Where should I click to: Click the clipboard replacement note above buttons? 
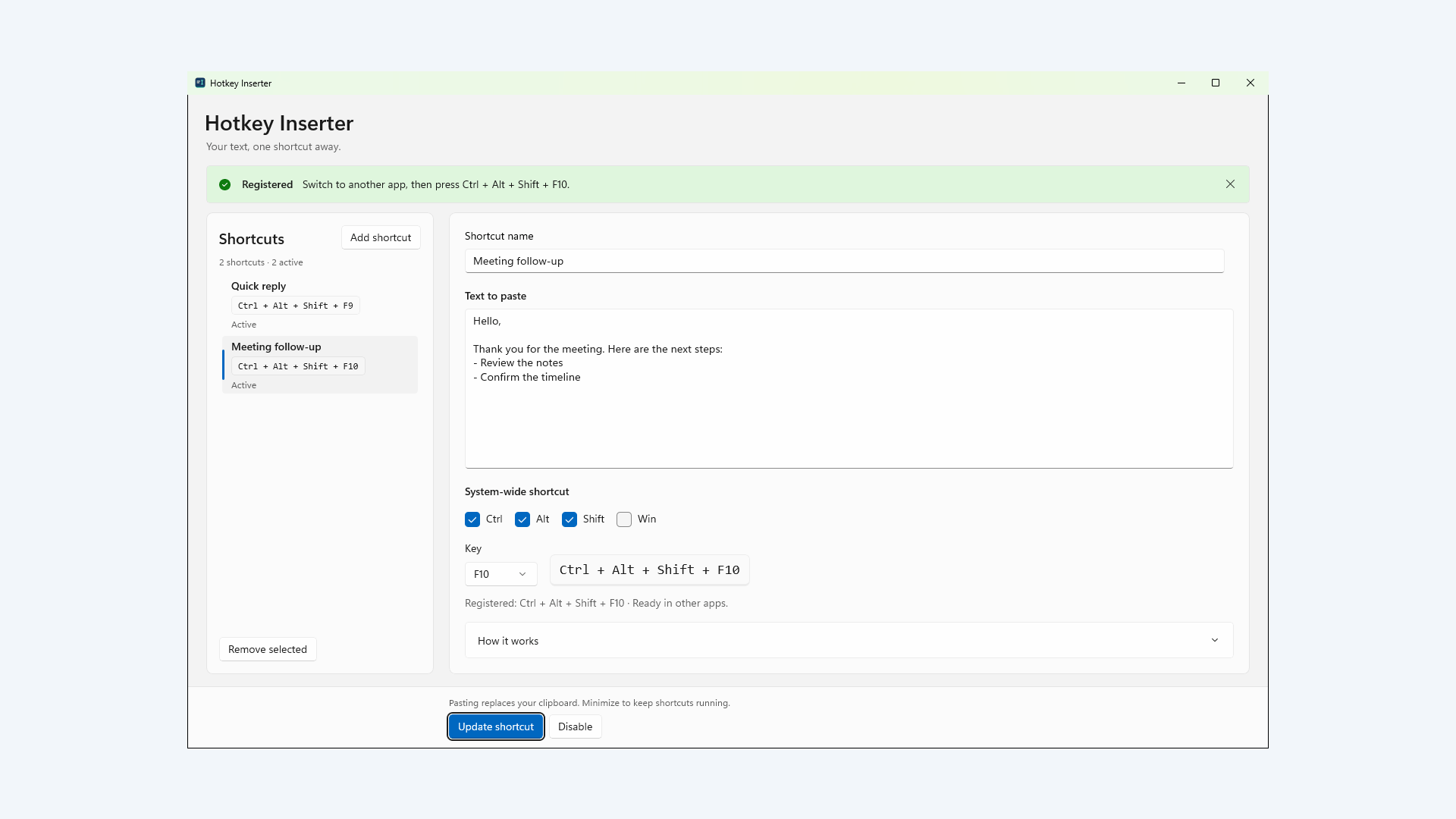click(x=589, y=703)
